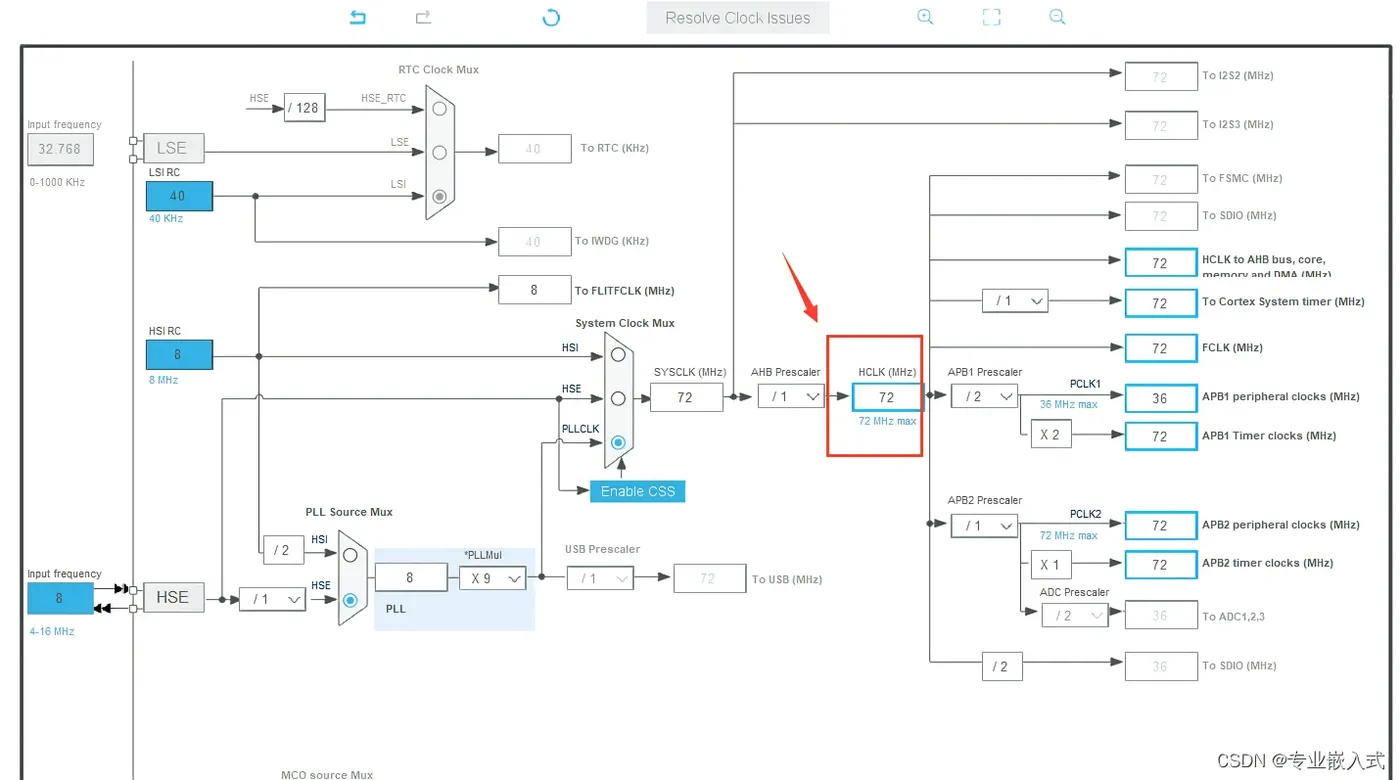Click the 'MCO source Mux' label

(327, 774)
